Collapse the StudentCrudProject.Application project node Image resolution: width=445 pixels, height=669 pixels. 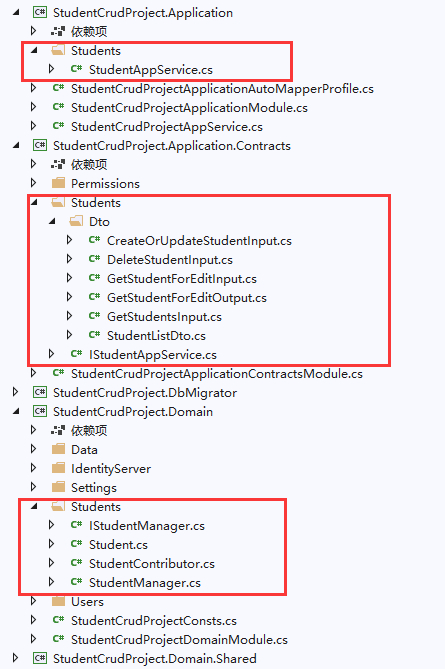(x=16, y=12)
